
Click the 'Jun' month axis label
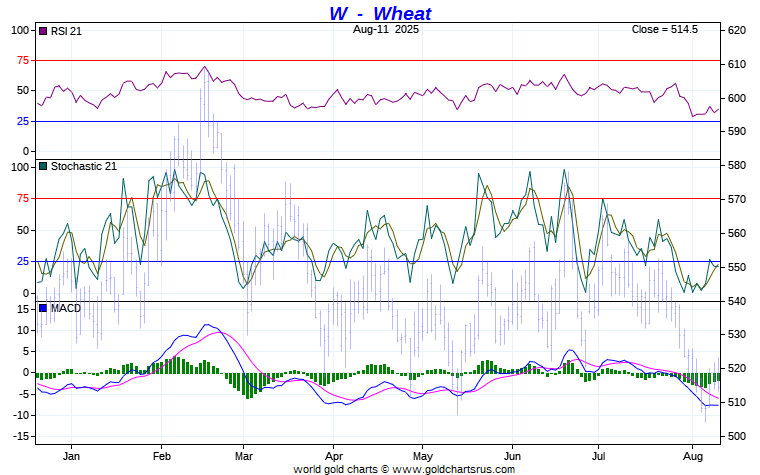(x=512, y=456)
